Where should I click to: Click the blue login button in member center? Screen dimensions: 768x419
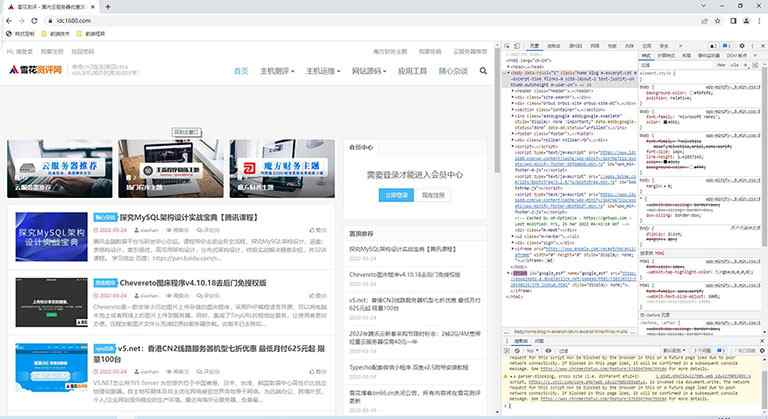pos(396,195)
